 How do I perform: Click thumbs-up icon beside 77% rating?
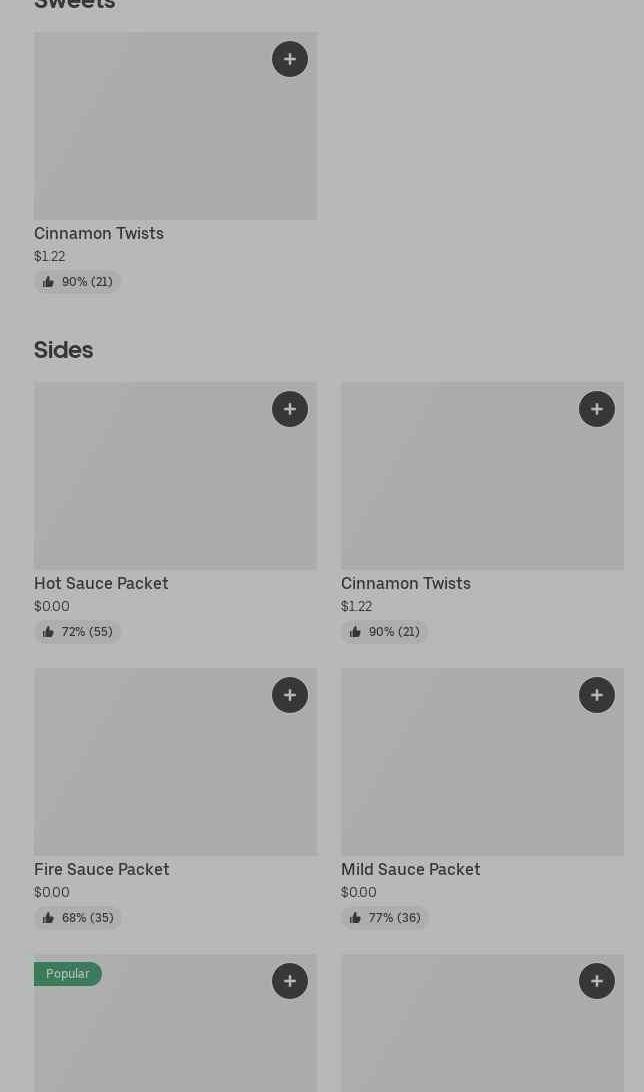[x=355, y=918]
